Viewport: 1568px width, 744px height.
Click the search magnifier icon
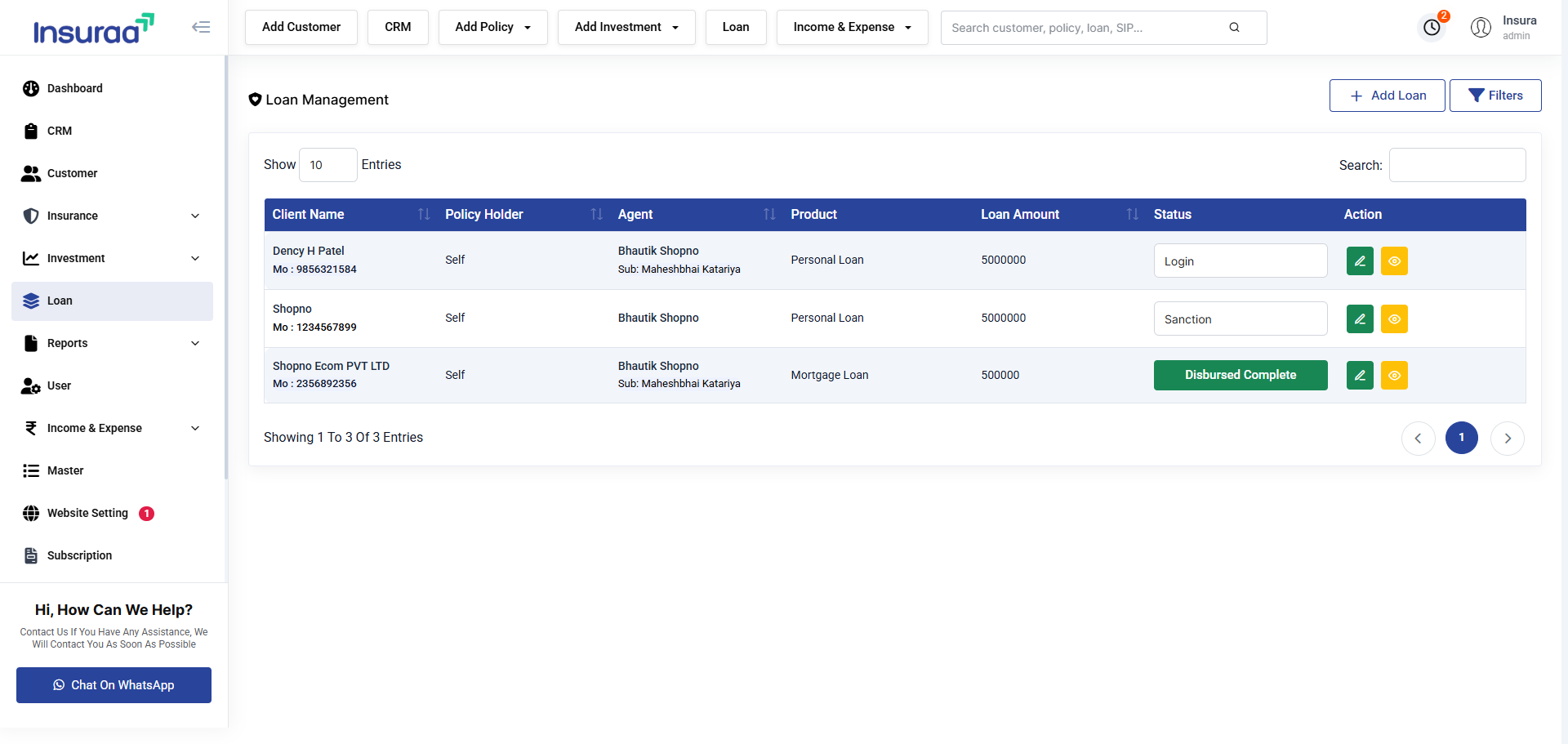point(1234,27)
